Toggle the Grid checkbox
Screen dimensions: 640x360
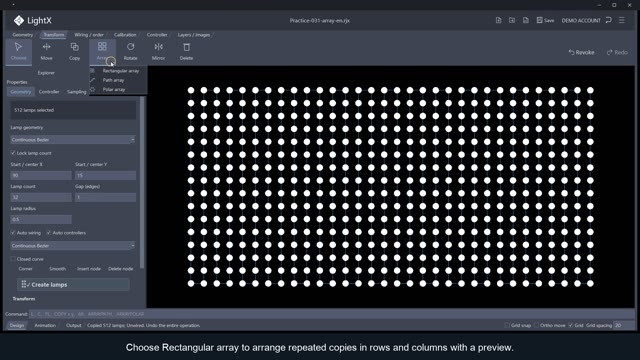571,325
